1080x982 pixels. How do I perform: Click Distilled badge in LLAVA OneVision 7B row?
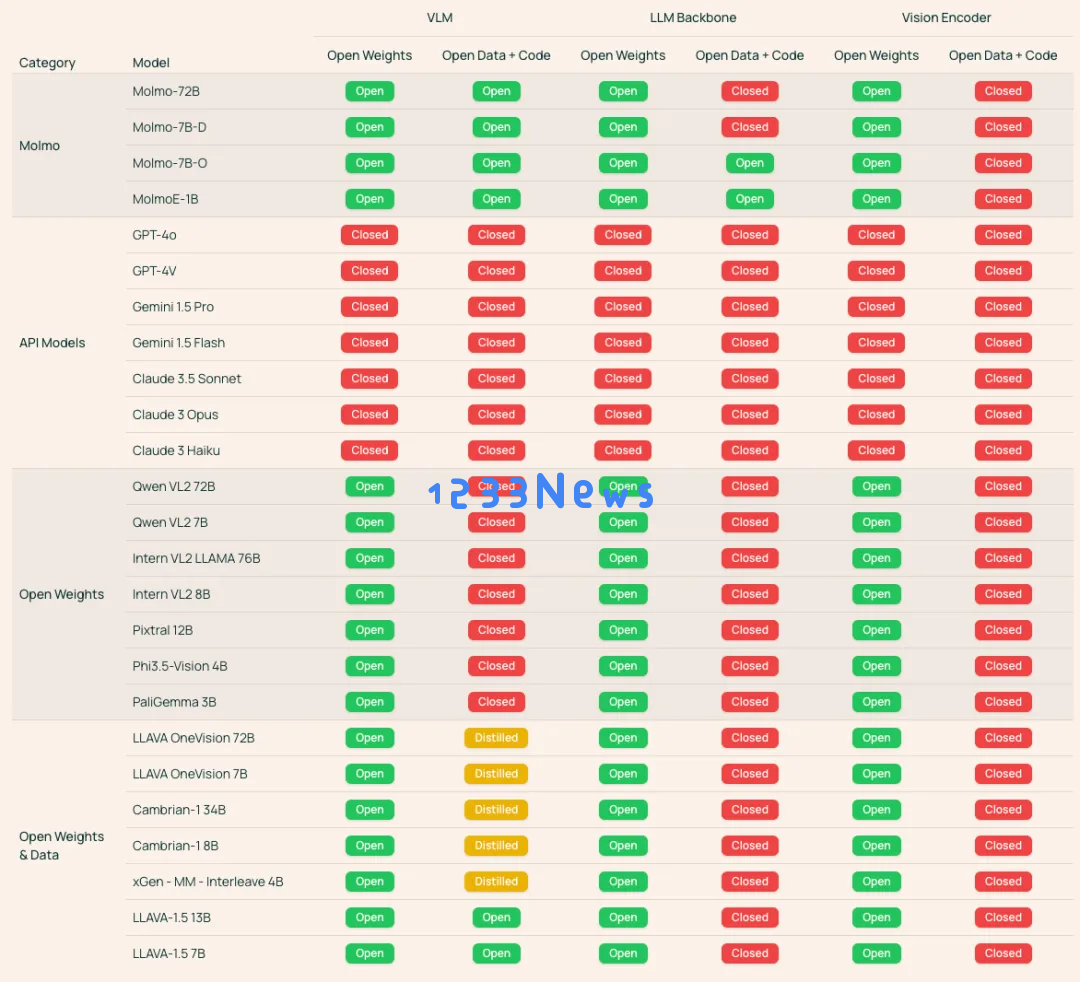496,774
